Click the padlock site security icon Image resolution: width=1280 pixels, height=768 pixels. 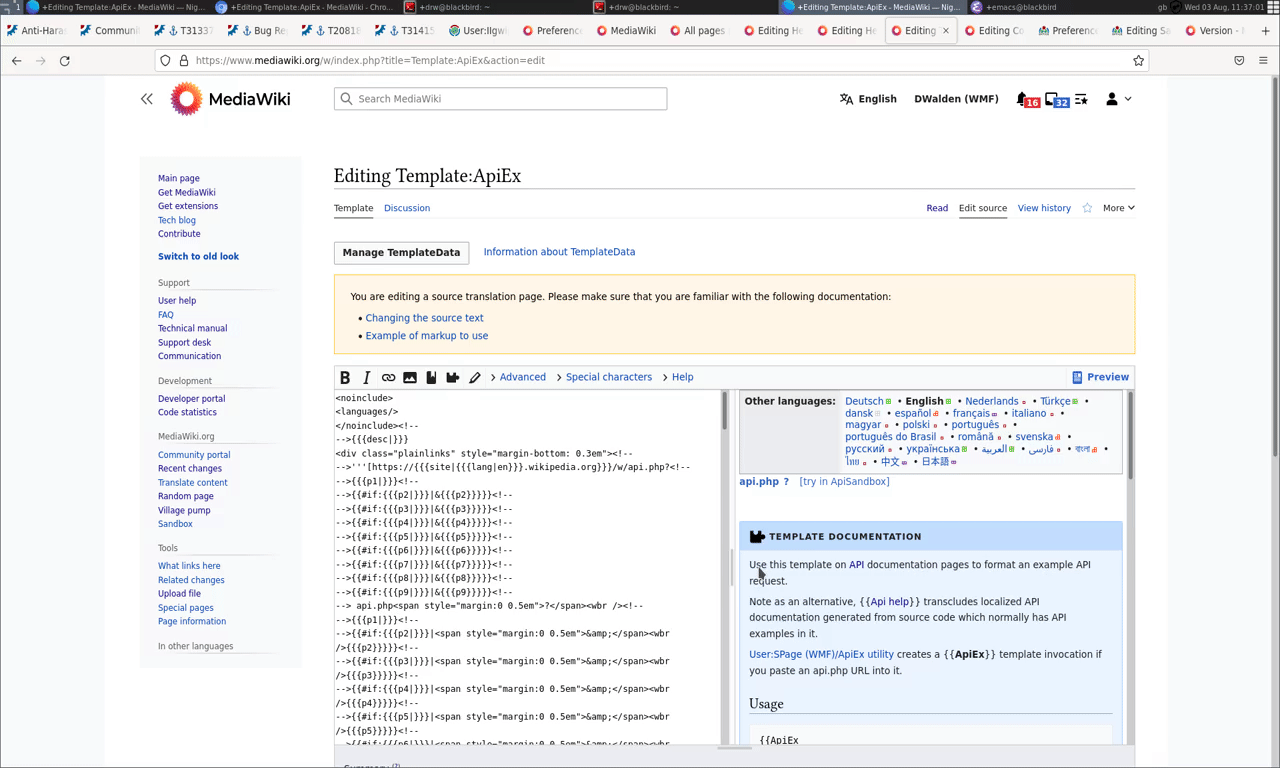click(184, 60)
